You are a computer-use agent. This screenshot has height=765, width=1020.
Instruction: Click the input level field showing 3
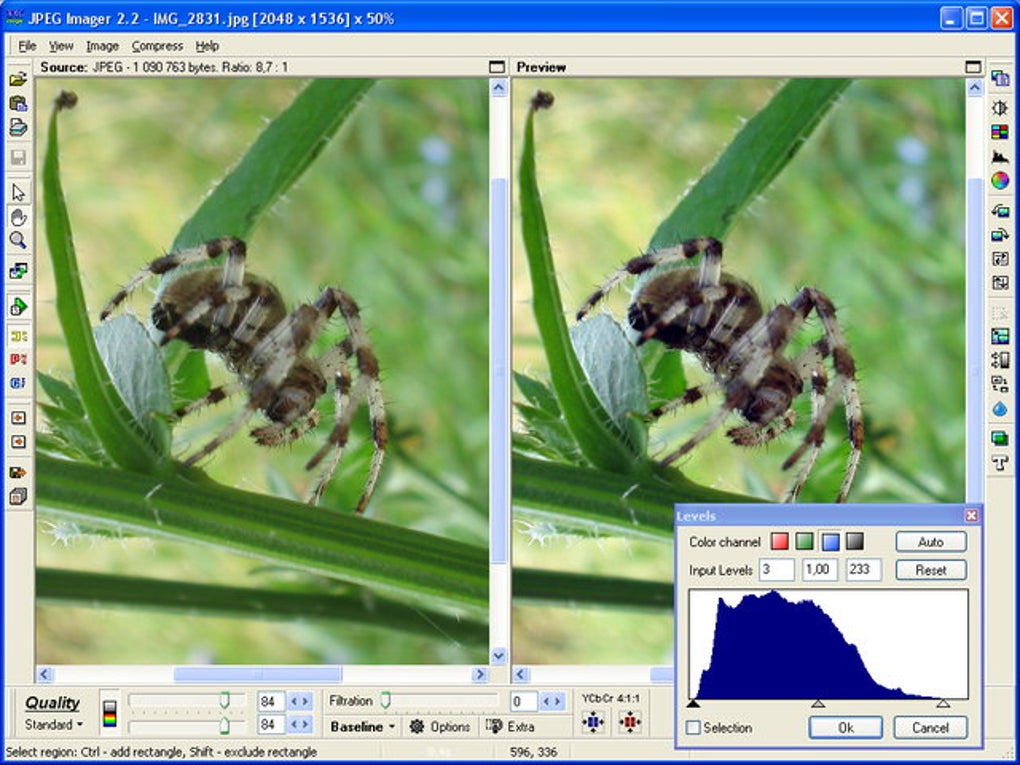pyautogui.click(x=776, y=570)
